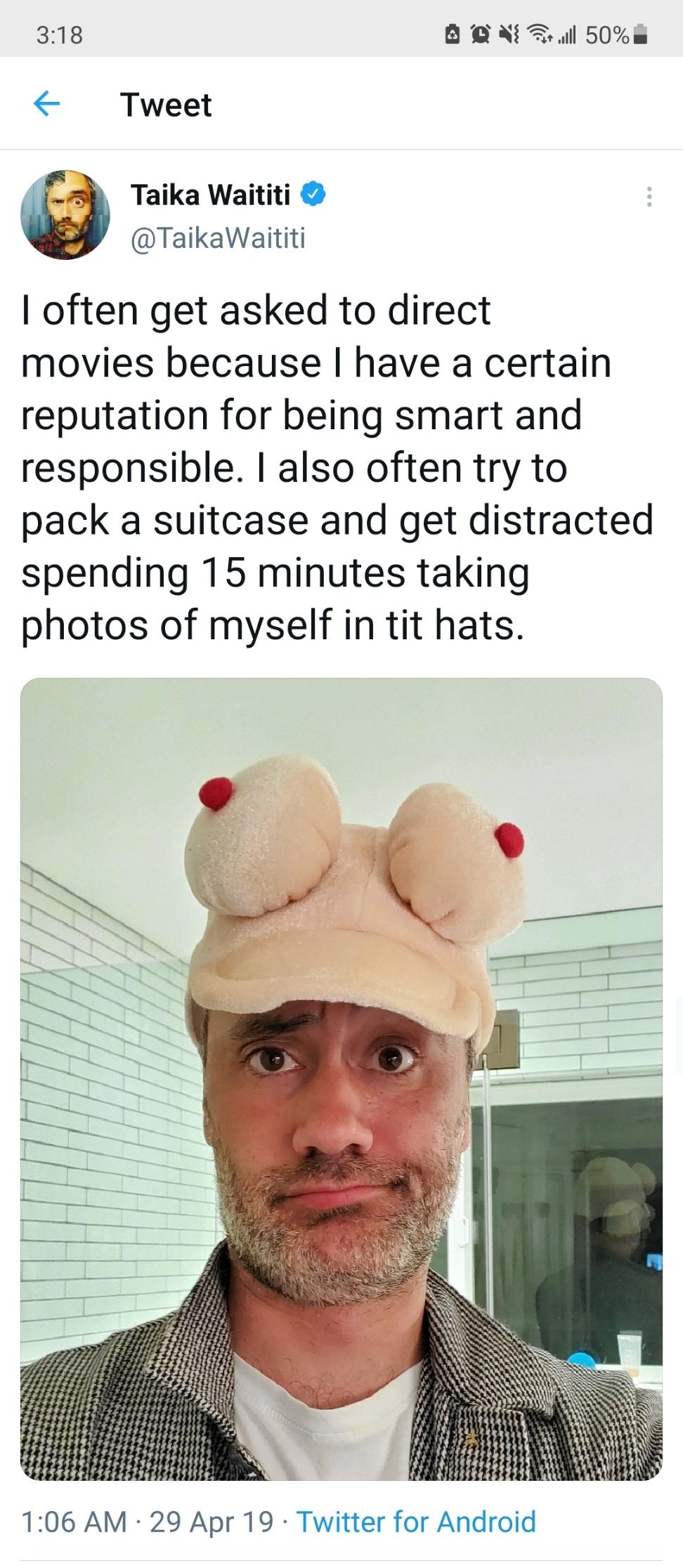Tap the Tweet header title
This screenshot has height=1568, width=683.
click(166, 105)
